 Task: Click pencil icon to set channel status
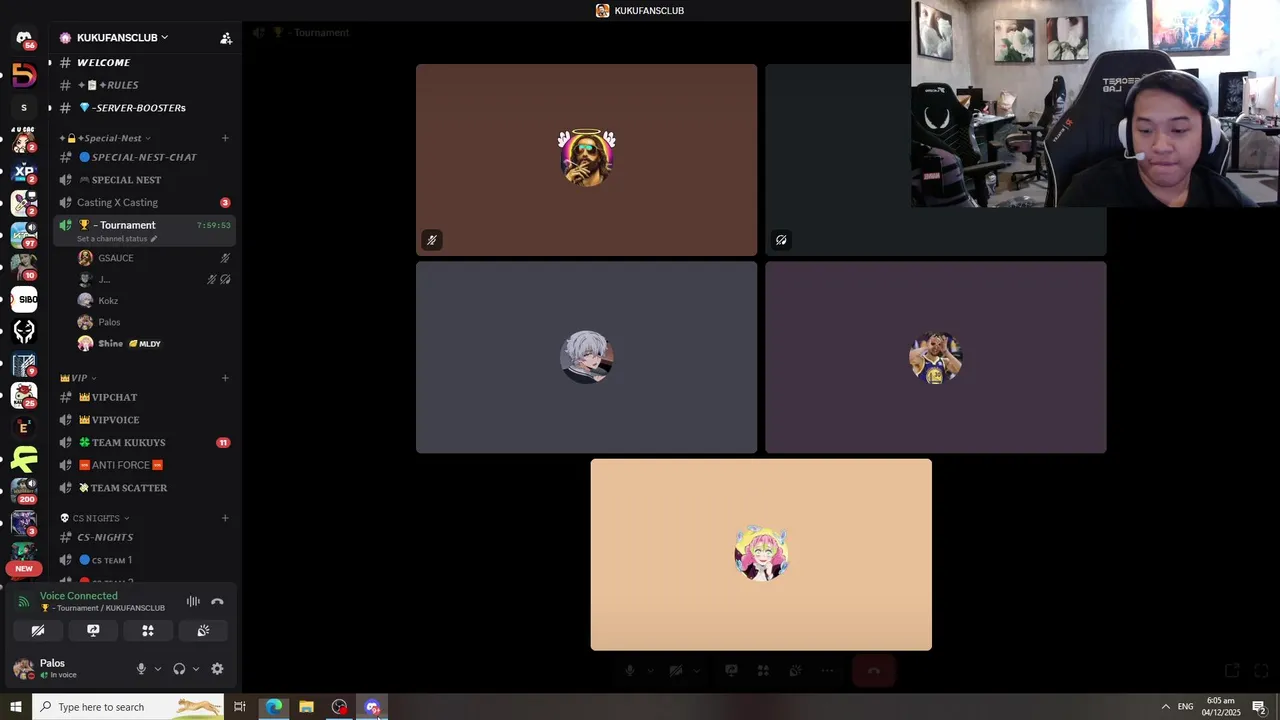point(154,239)
